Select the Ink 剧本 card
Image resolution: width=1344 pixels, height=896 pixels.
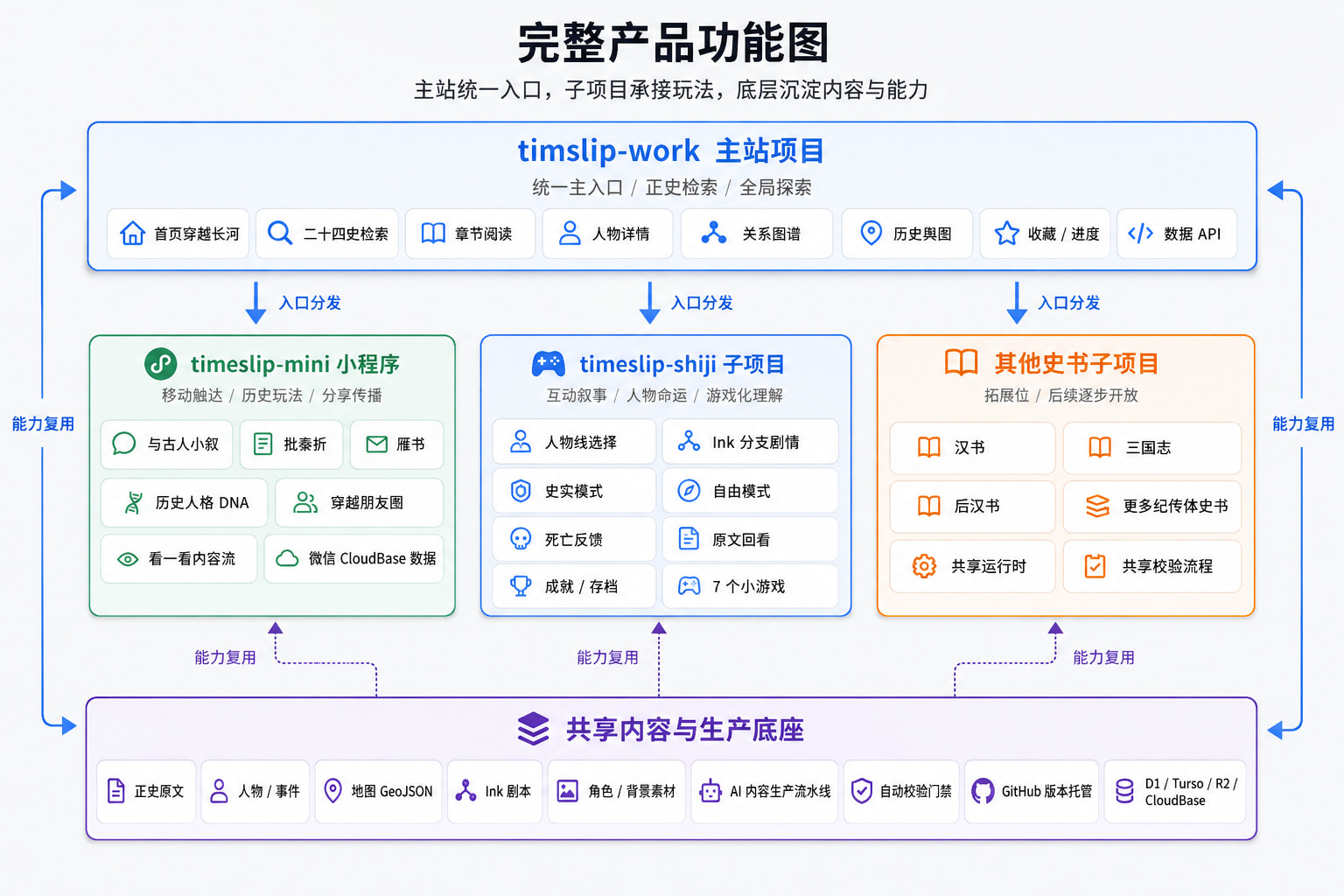click(x=494, y=791)
